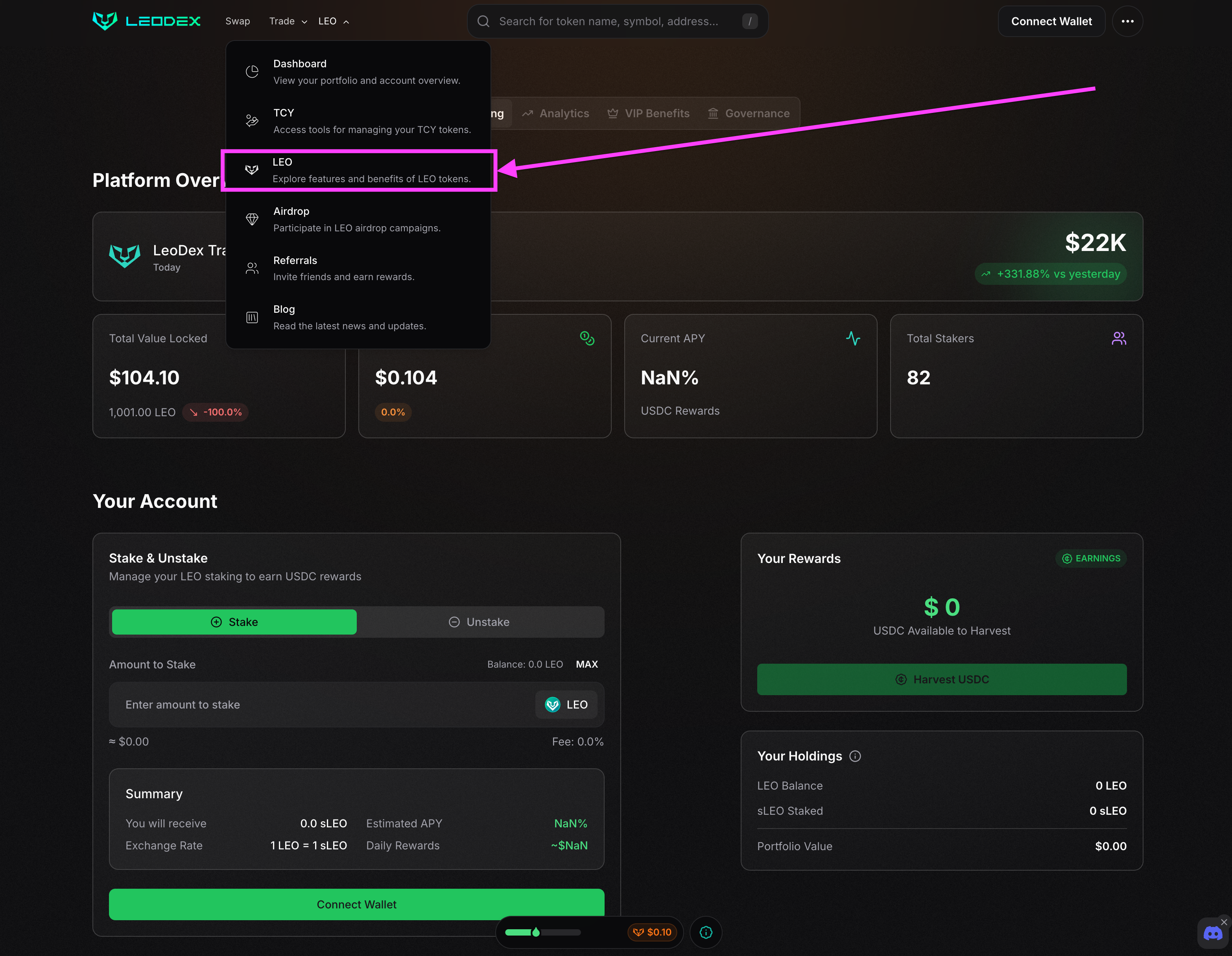Collapse the LEO navigation dropdown

[x=334, y=22]
